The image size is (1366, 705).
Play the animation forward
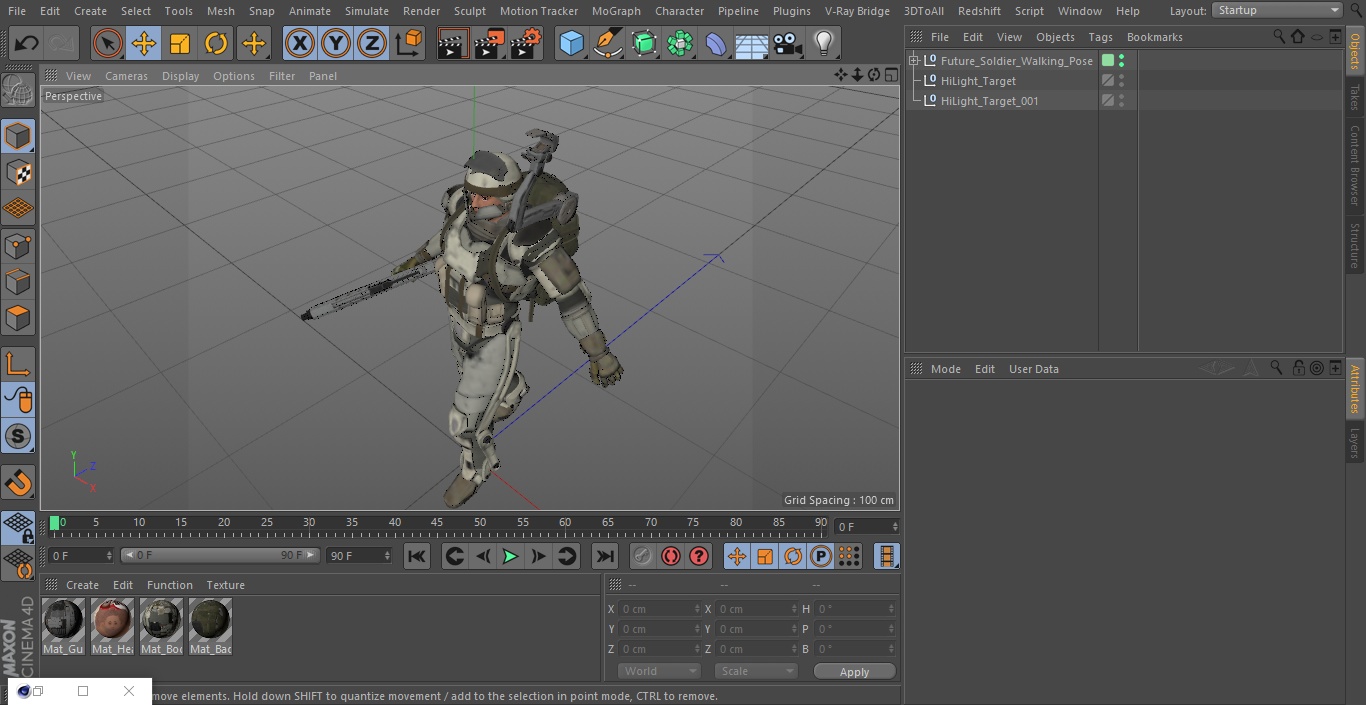coord(510,557)
